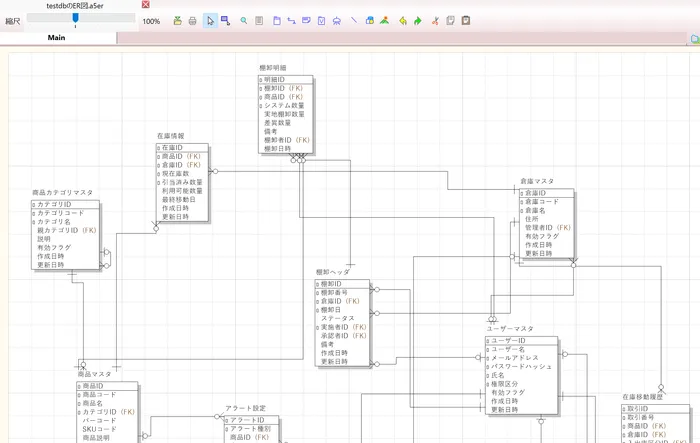Click the printer icon in the toolbar

point(192,20)
